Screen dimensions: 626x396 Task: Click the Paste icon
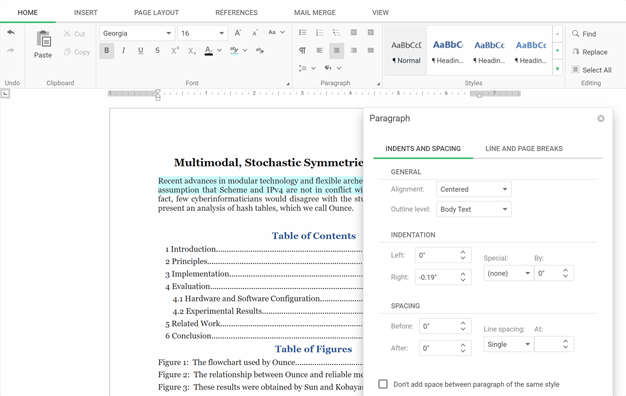tap(43, 39)
